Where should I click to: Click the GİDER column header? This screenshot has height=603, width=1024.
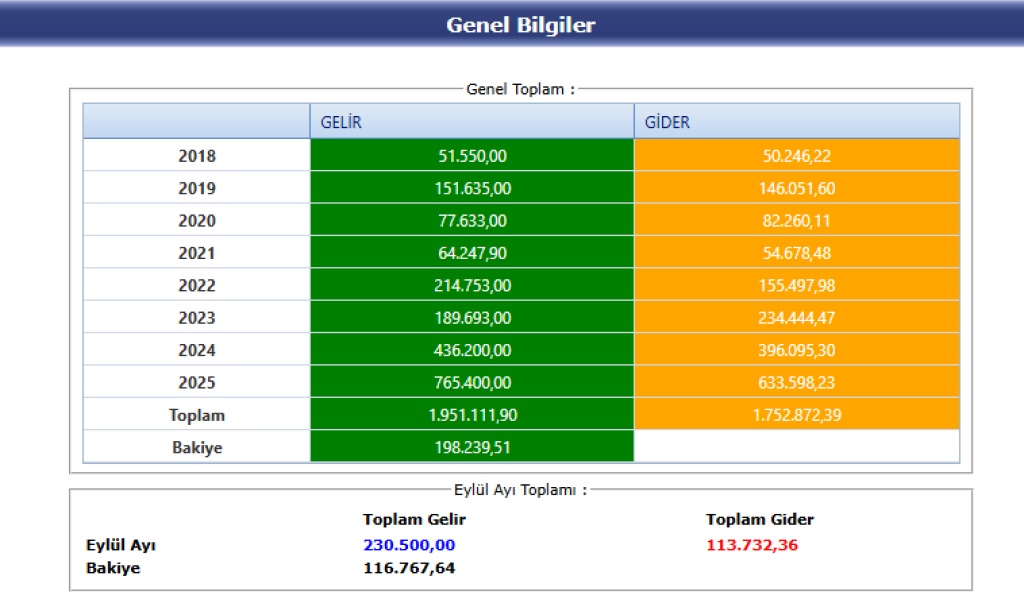pos(667,122)
